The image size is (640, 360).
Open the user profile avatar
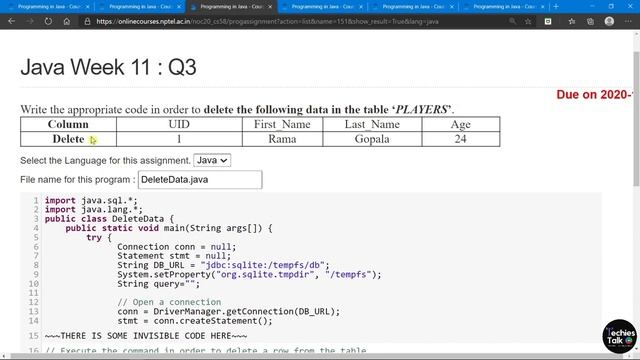tap(609, 21)
